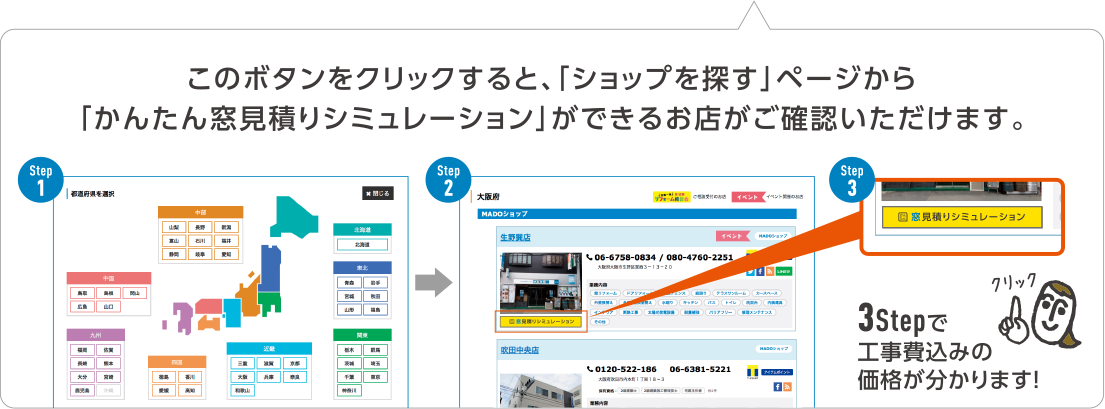Select 鹿児島 prefecture
The width and height of the screenshot is (1105, 409).
pyautogui.click(x=82, y=390)
